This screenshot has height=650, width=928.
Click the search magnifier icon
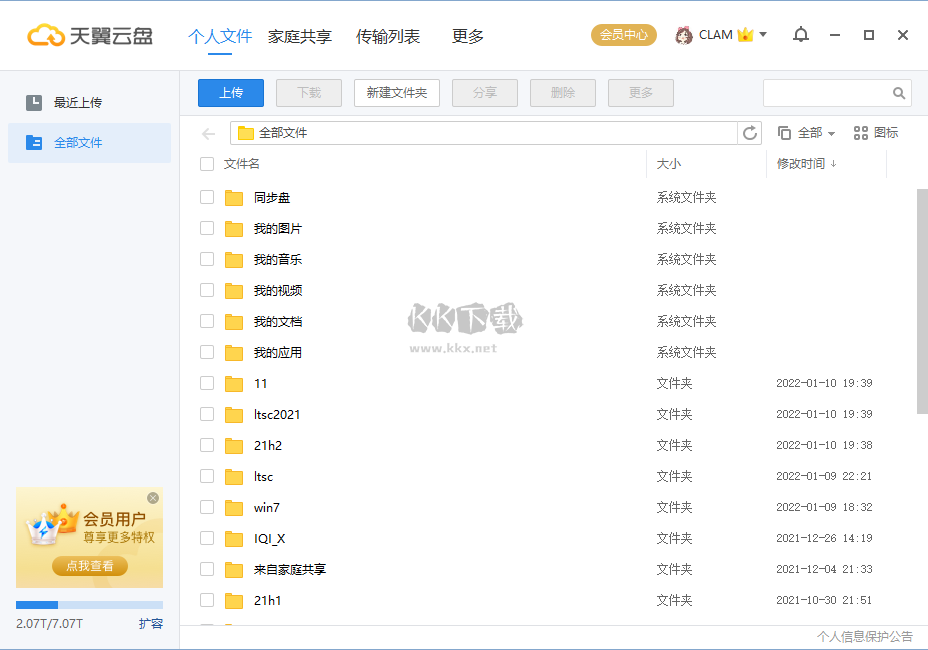[898, 93]
